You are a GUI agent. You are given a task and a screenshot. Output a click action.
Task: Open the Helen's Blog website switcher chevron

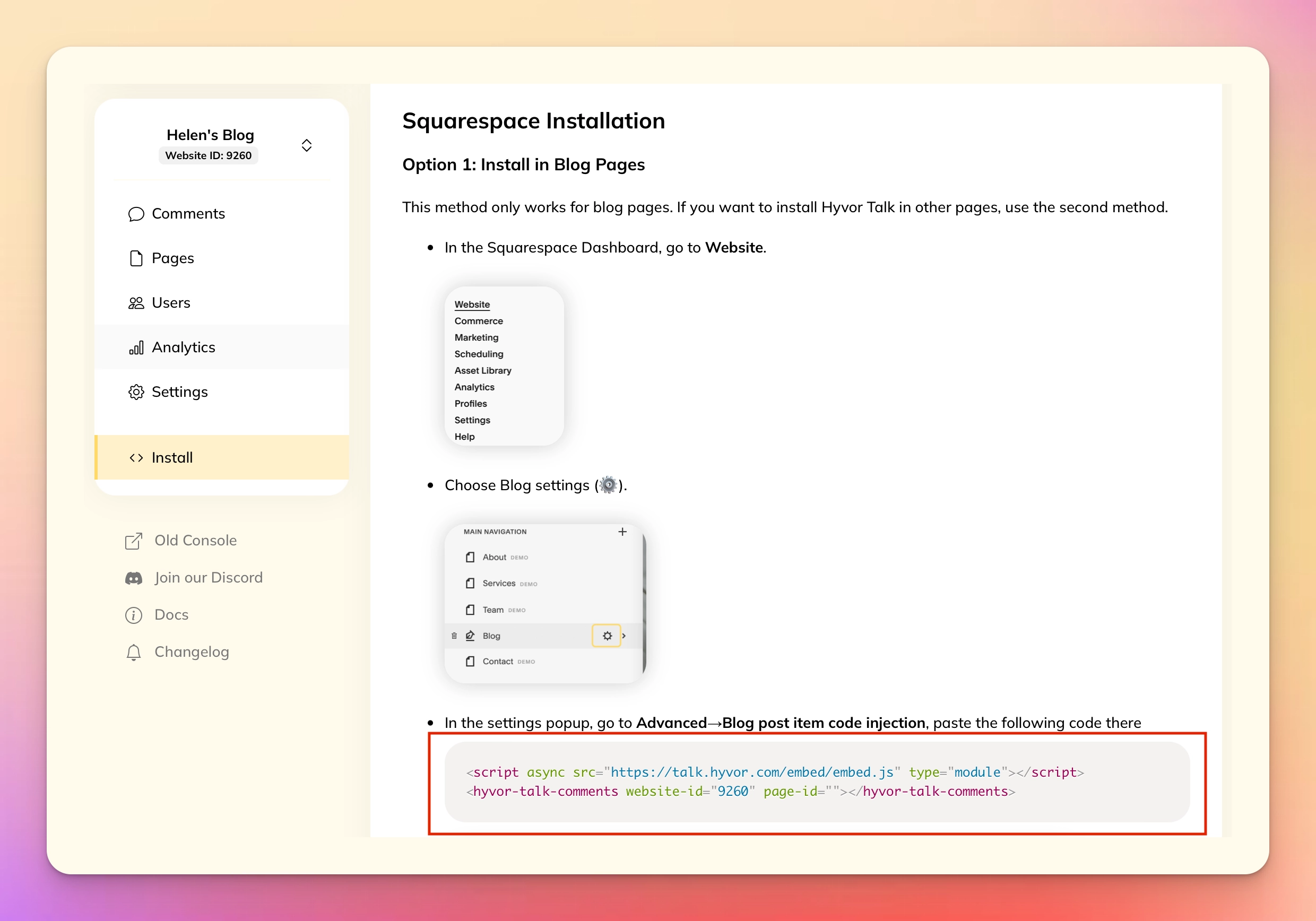307,145
